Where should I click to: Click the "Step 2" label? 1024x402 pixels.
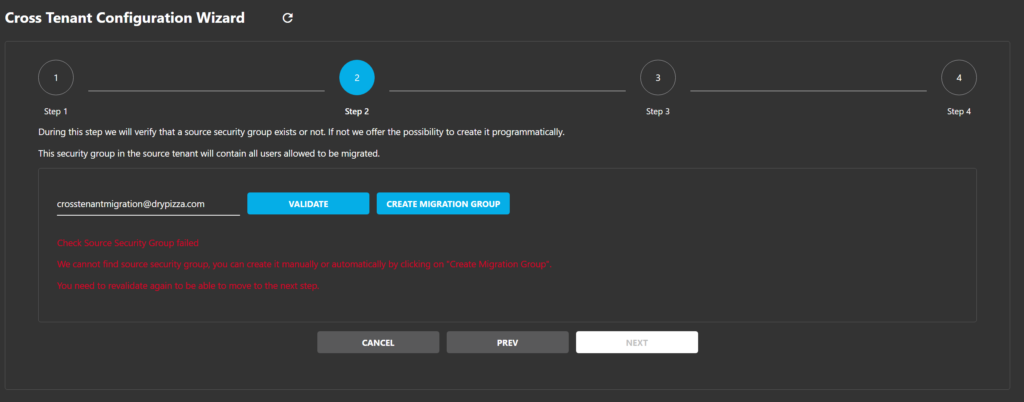pyautogui.click(x=357, y=112)
